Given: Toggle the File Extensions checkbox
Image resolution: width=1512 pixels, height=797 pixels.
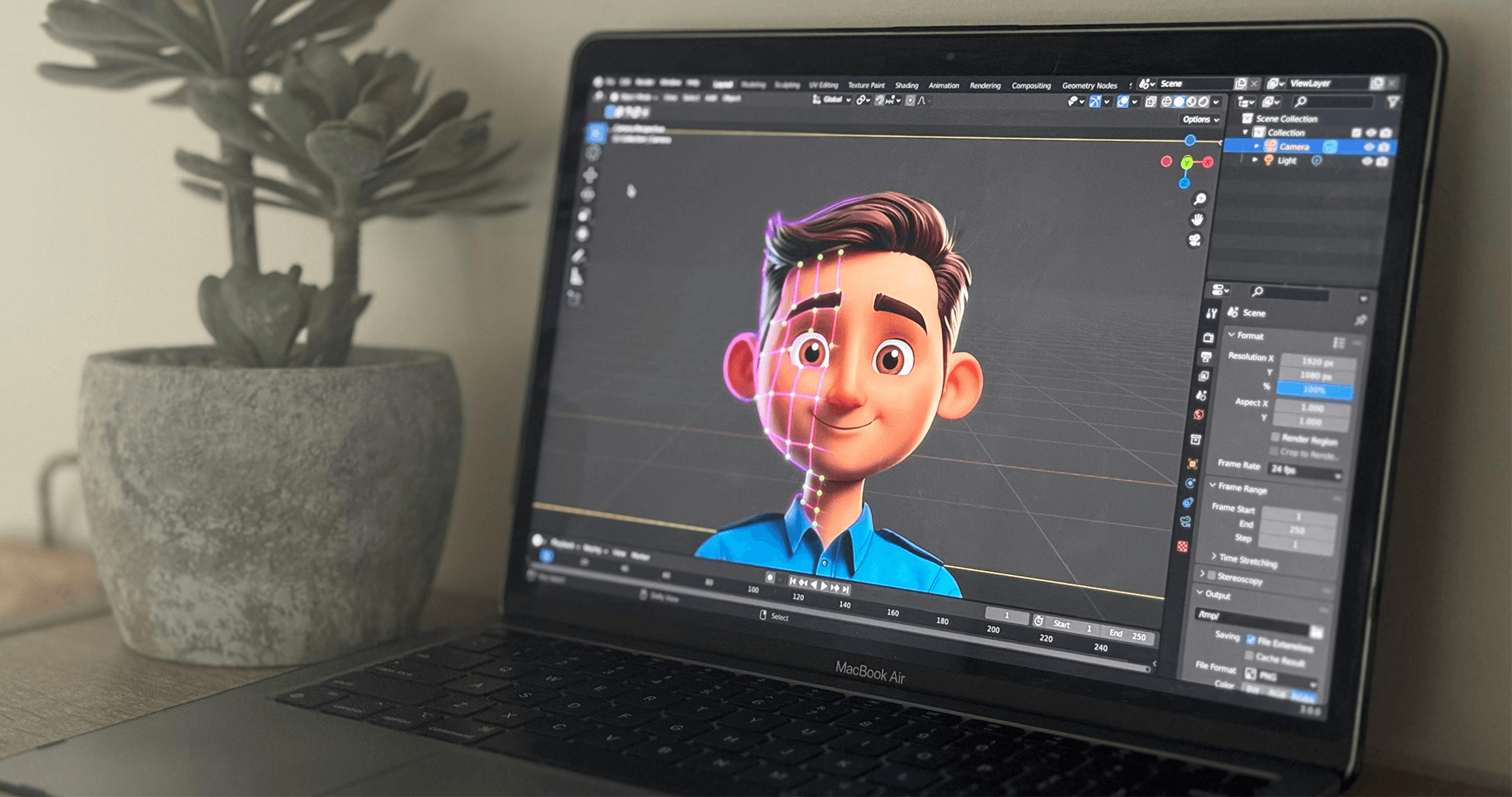Looking at the screenshot, I should coord(1251,639).
